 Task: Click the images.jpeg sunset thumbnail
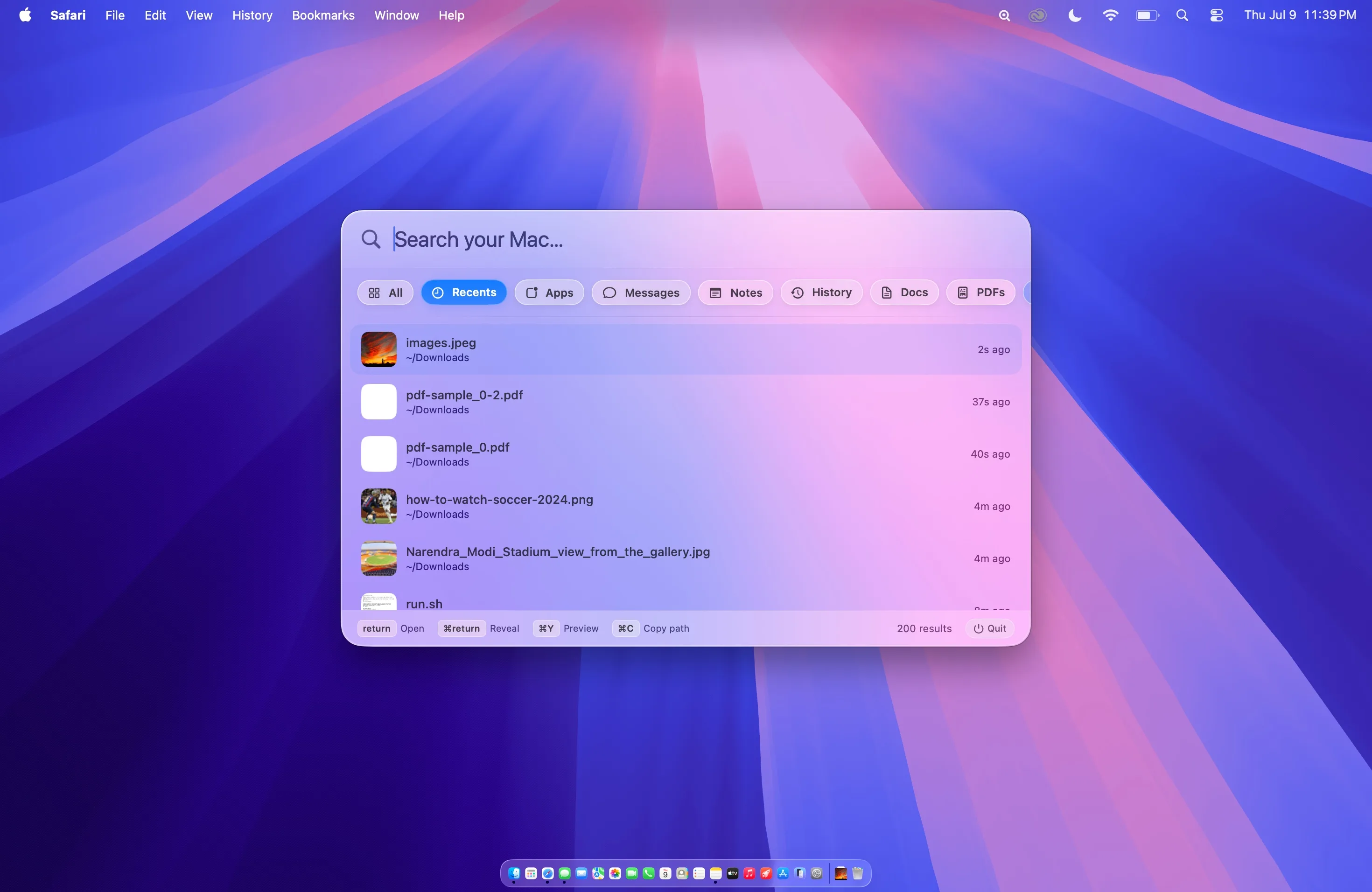tap(379, 349)
